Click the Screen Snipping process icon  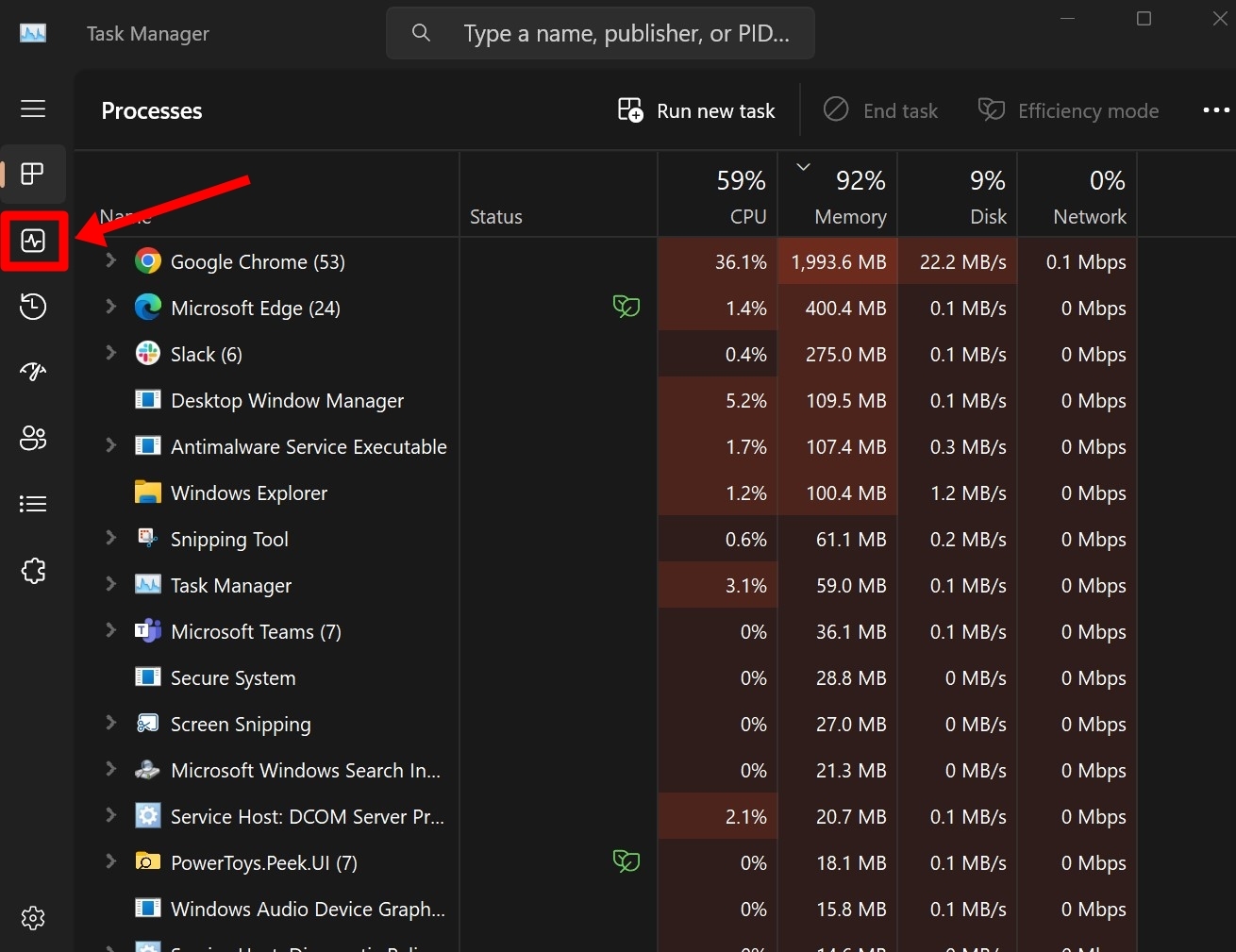pyautogui.click(x=148, y=724)
